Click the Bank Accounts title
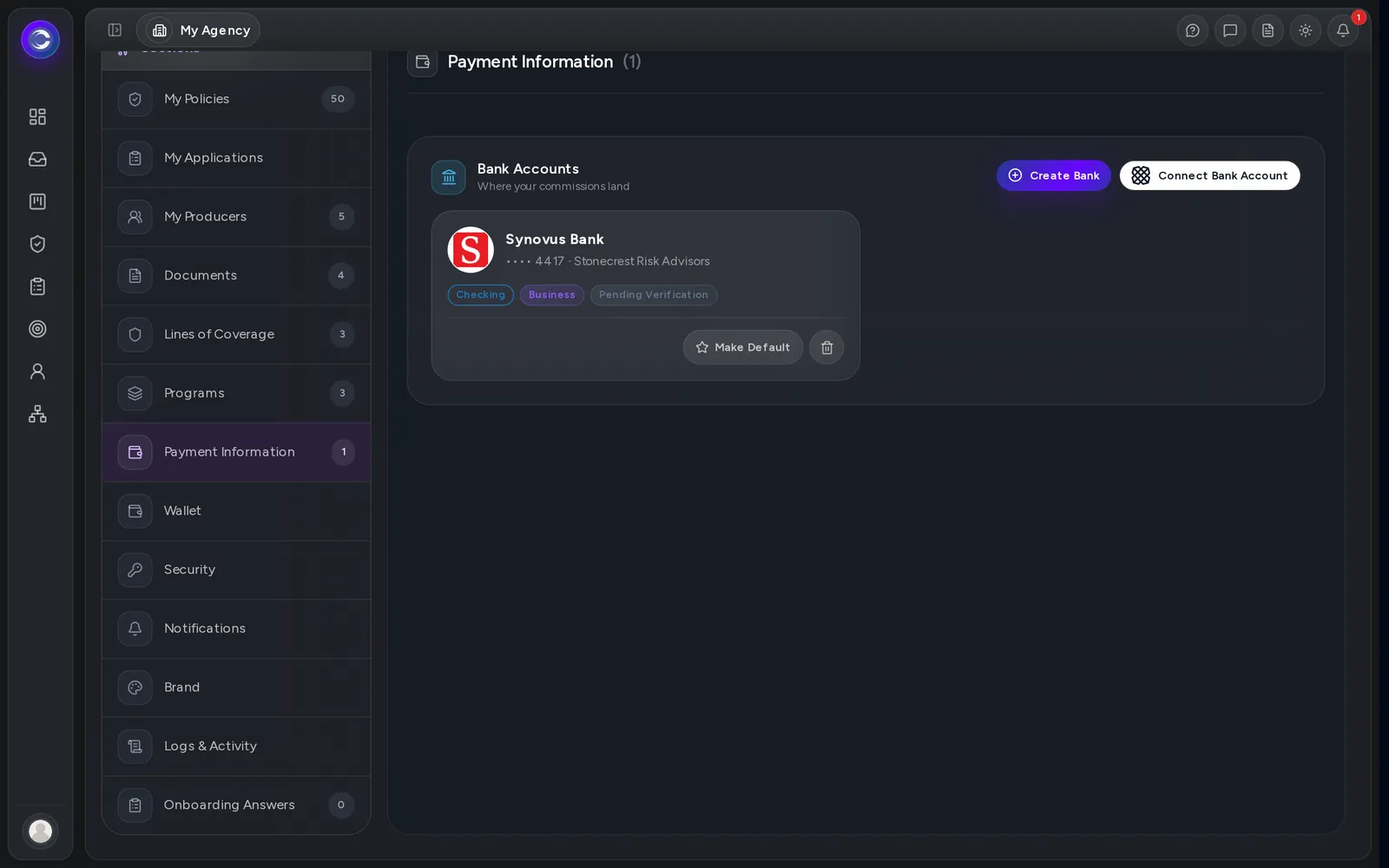 coord(528,169)
